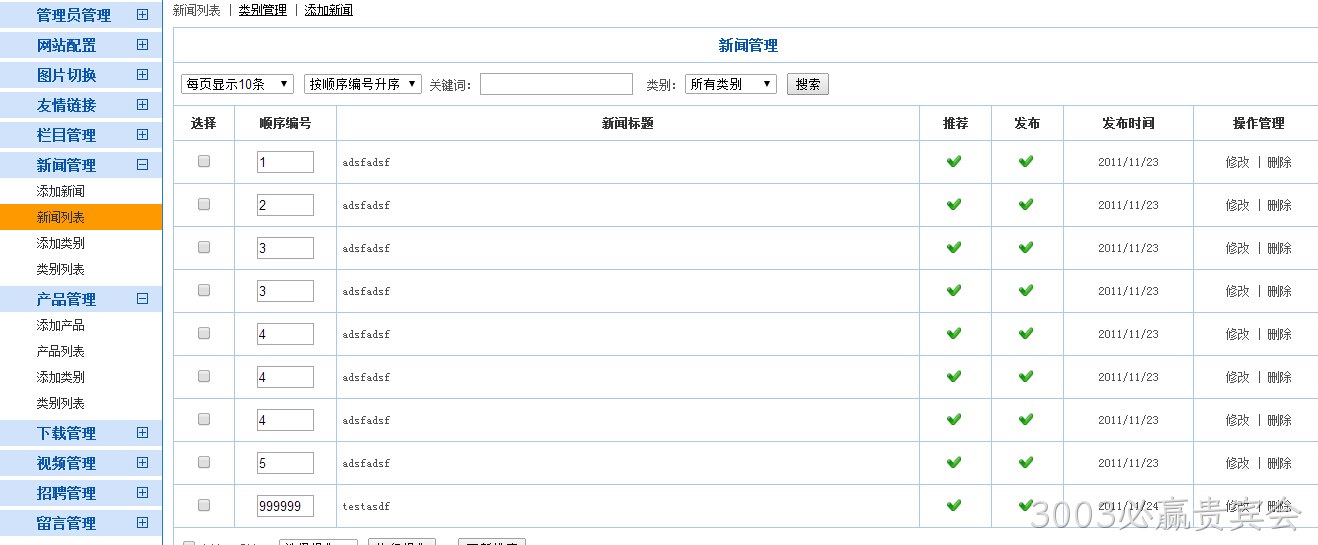The height and width of the screenshot is (545, 1318).
Task: Click the 顺序编号 column header
Action: [x=285, y=124]
